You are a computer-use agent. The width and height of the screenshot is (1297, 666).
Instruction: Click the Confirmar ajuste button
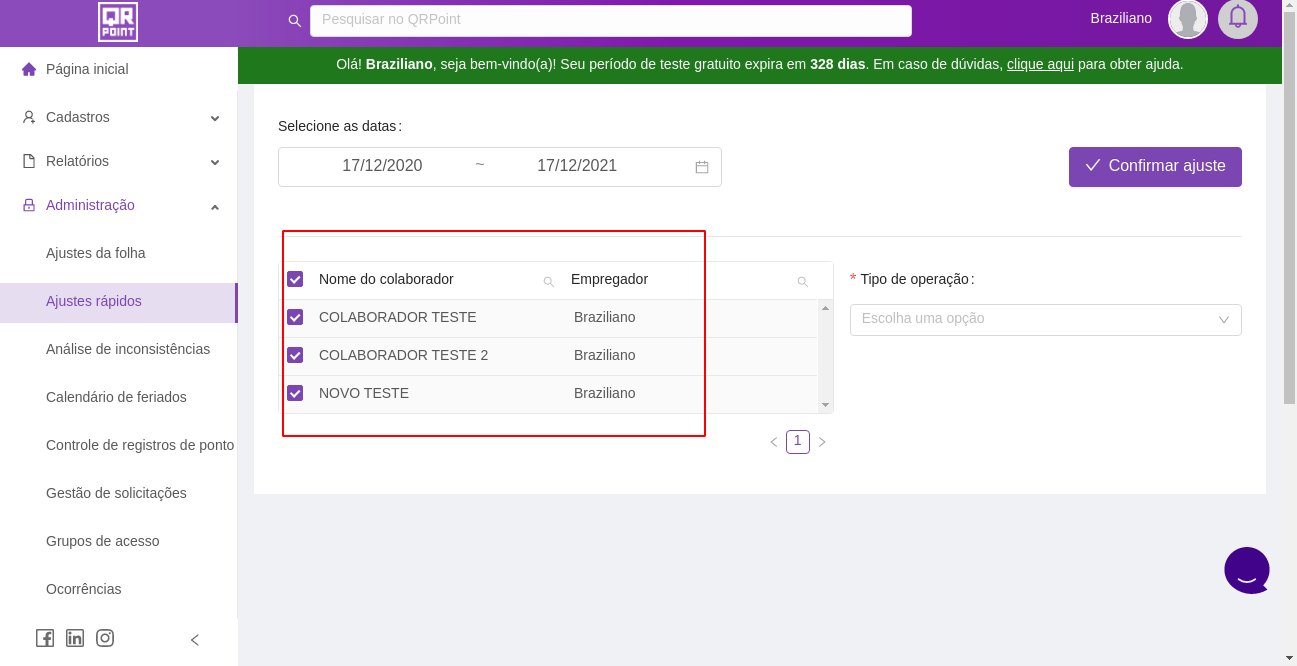(x=1155, y=167)
